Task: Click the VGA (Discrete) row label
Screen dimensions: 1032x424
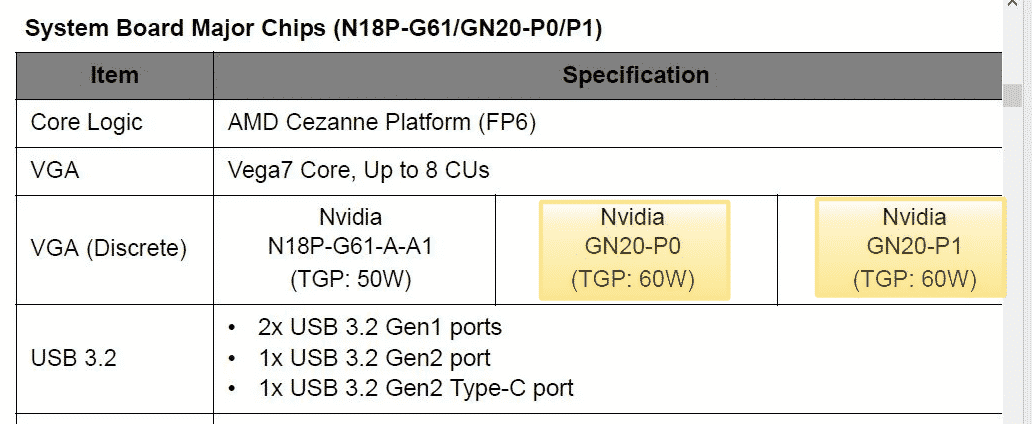Action: pyautogui.click(x=109, y=249)
